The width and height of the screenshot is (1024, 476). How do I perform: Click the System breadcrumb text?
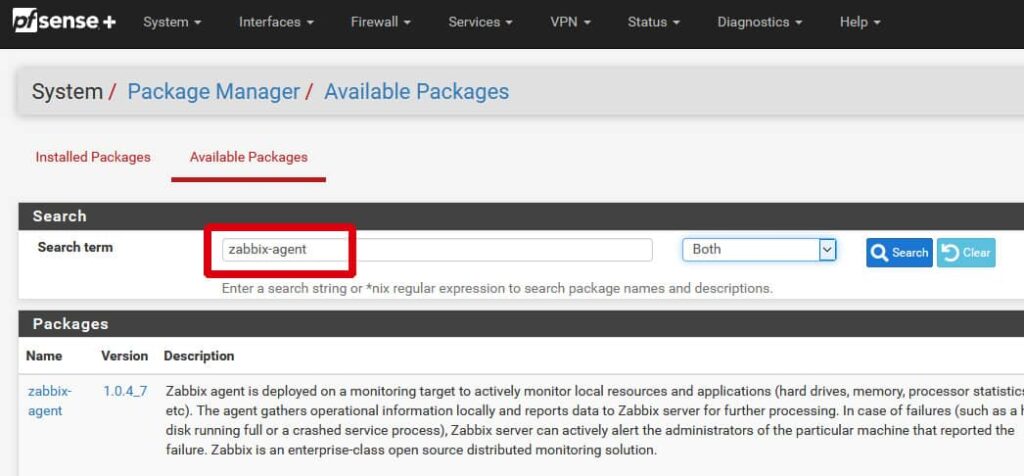(67, 92)
